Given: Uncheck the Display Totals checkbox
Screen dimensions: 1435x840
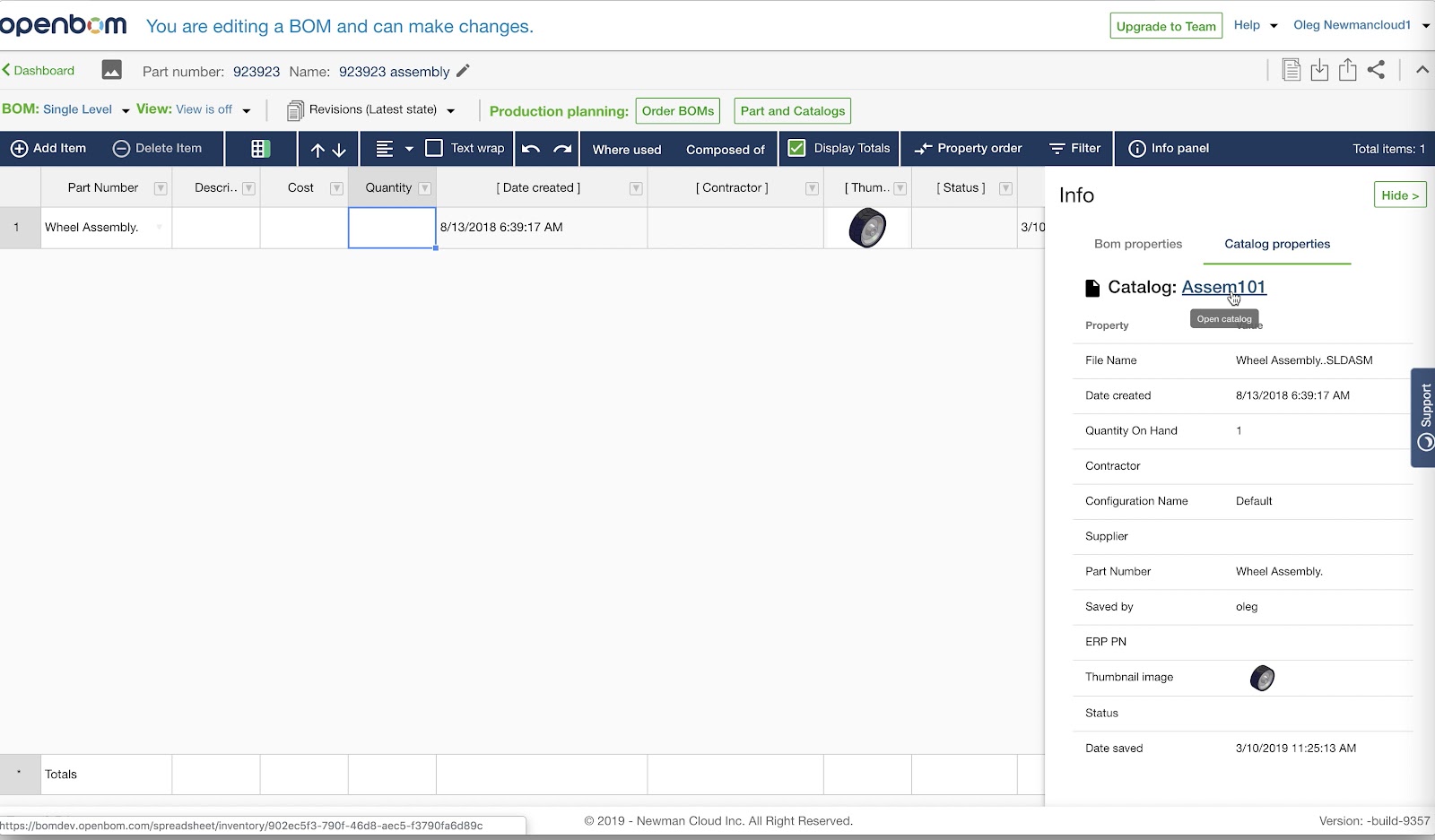Looking at the screenshot, I should point(796,148).
